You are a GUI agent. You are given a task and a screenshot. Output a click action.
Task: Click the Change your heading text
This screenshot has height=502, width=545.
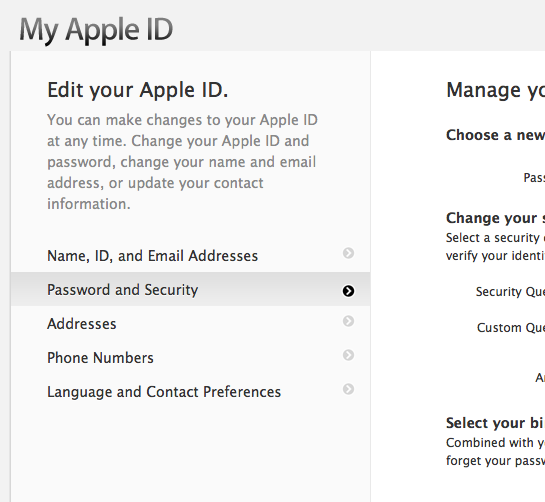(495, 218)
